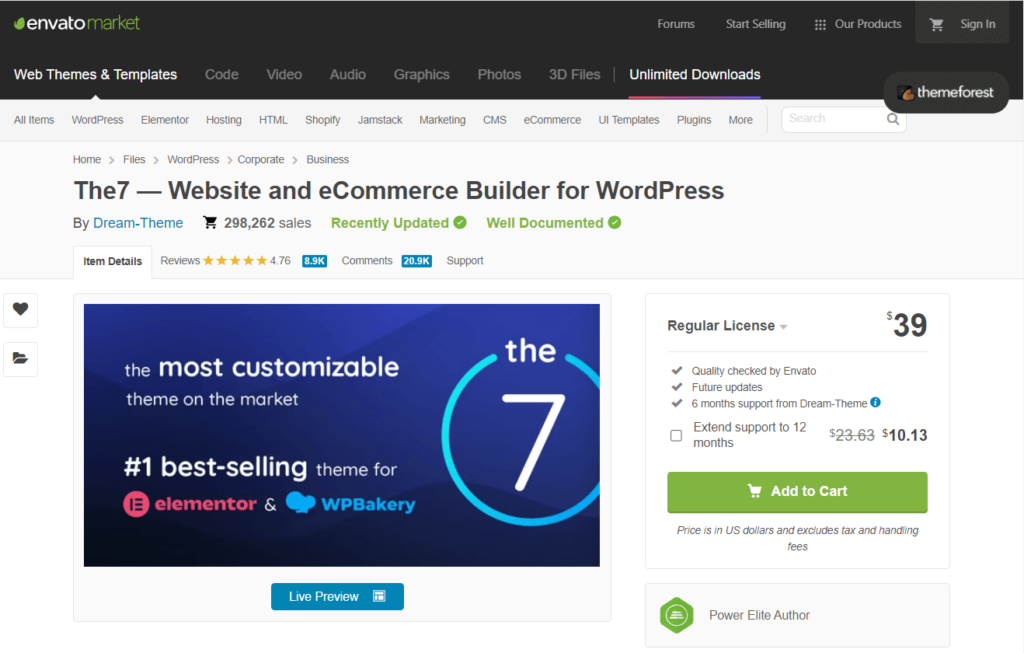The width and height of the screenshot is (1024, 653).
Task: Open Dream-Theme author profile link
Action: [x=138, y=223]
